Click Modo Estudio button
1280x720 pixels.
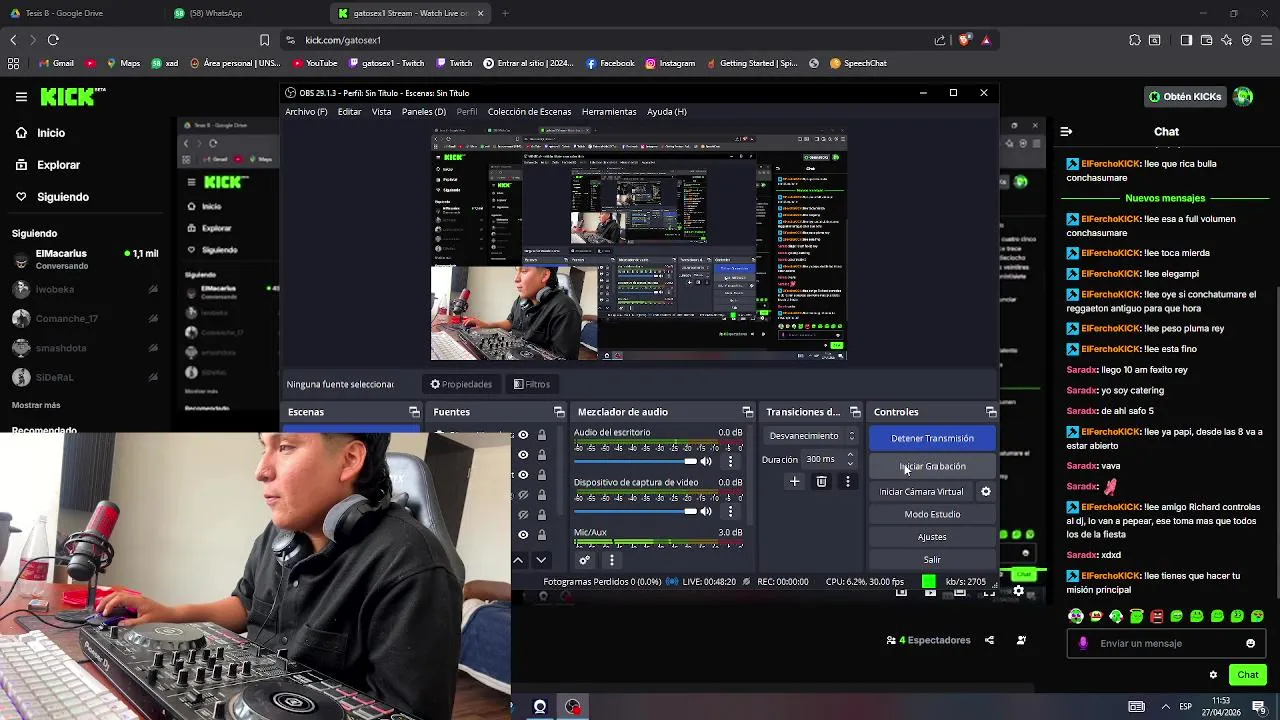point(932,514)
